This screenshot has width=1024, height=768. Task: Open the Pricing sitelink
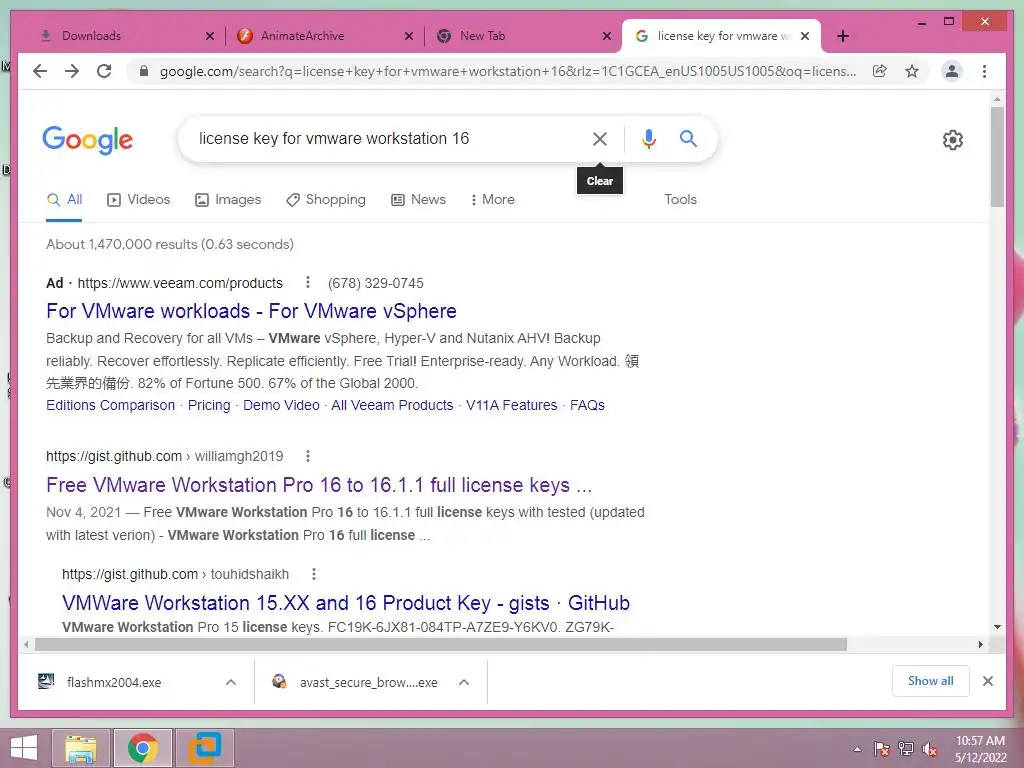pyautogui.click(x=209, y=405)
